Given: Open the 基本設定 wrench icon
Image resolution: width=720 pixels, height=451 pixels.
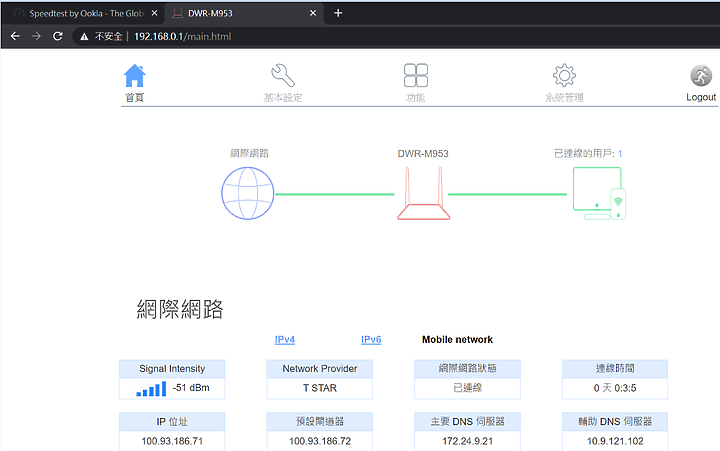Looking at the screenshot, I should point(283,75).
